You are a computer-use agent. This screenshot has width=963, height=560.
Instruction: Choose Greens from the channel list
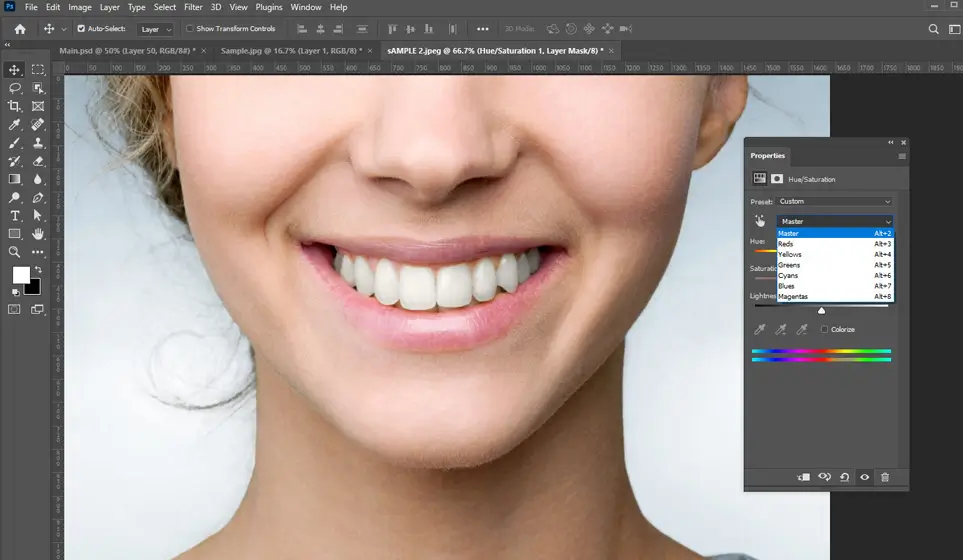[835, 265]
